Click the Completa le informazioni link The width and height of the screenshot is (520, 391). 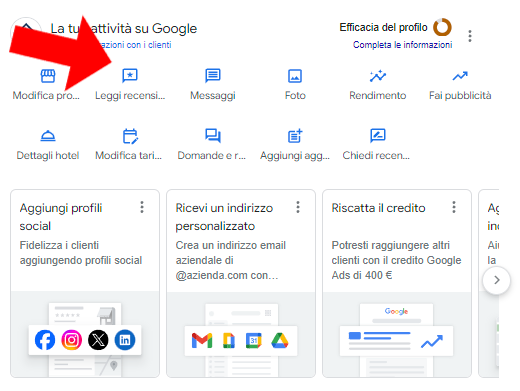pos(403,45)
